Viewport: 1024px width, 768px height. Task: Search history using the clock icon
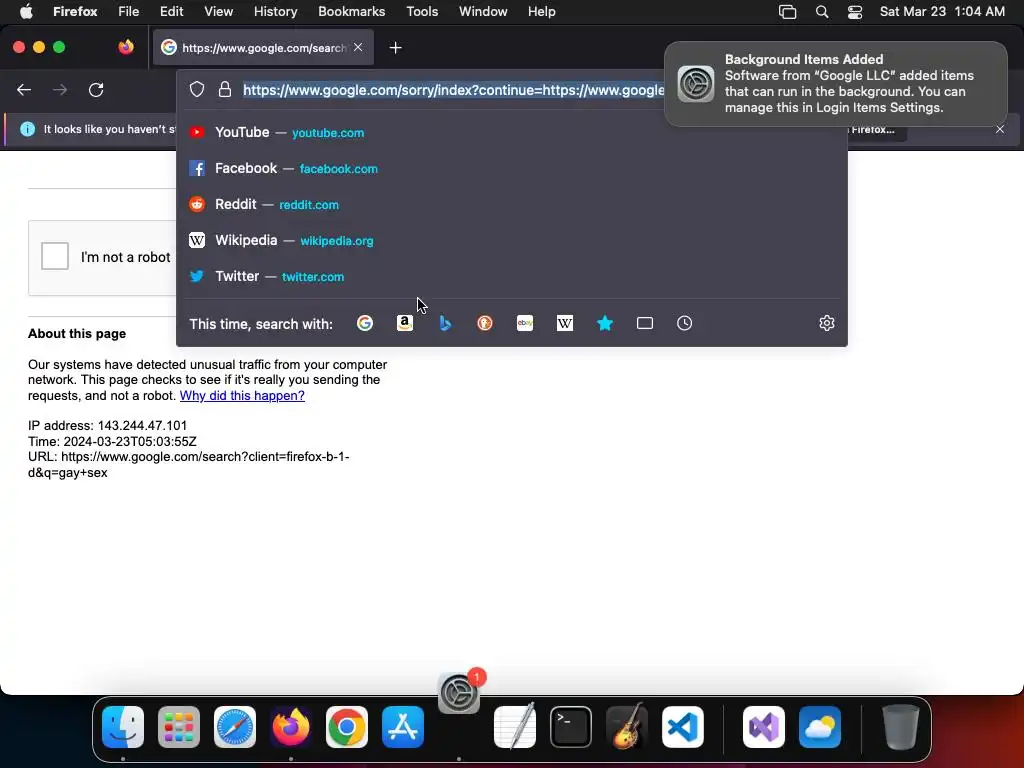684,323
